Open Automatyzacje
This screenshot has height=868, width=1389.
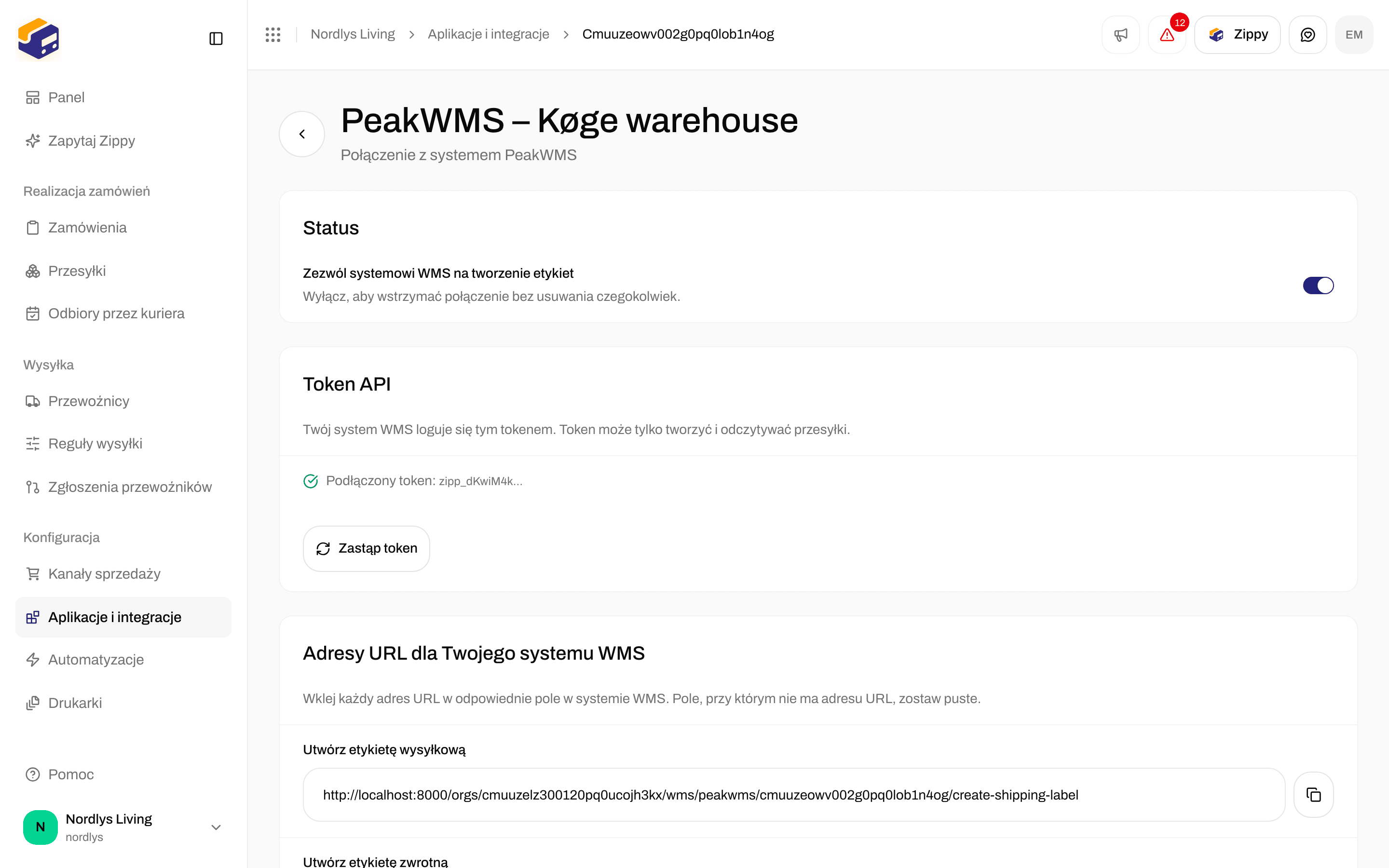click(123, 660)
